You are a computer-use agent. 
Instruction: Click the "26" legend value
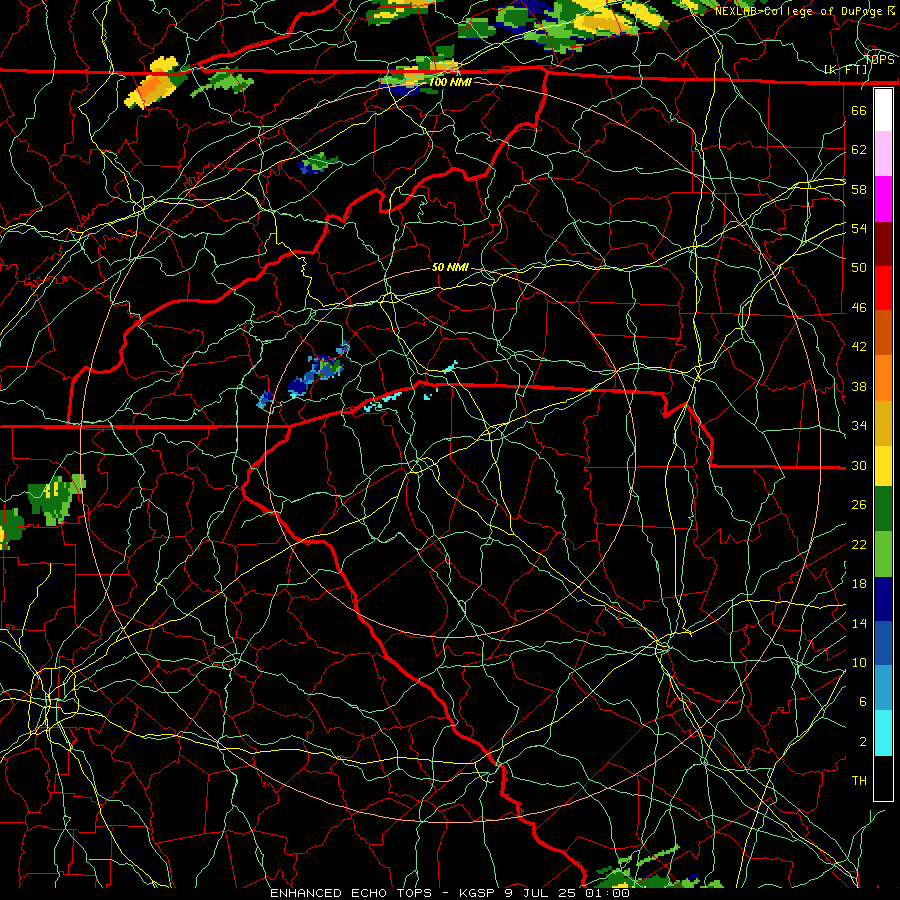point(859,505)
